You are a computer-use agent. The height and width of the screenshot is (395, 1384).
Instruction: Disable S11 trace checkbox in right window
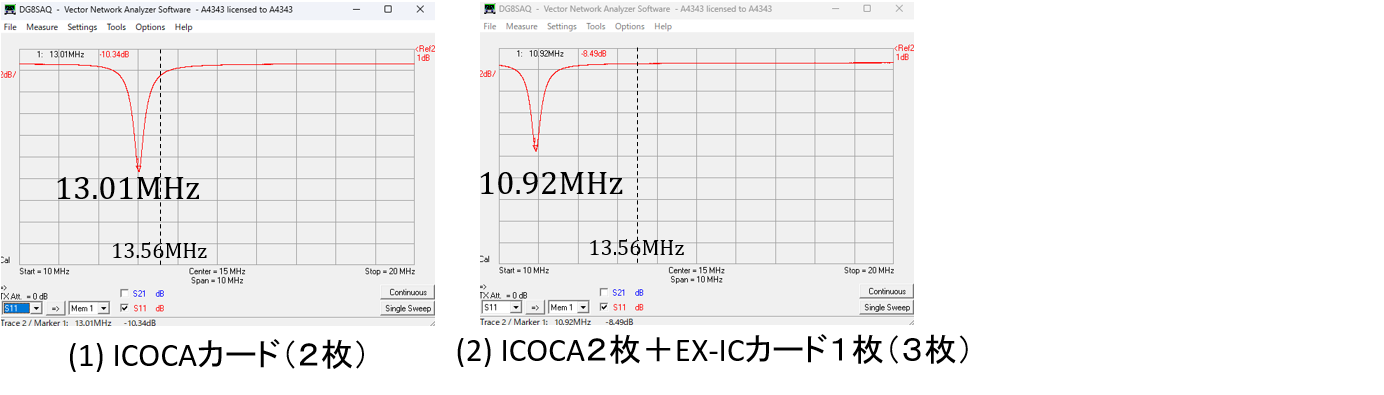(x=603, y=306)
